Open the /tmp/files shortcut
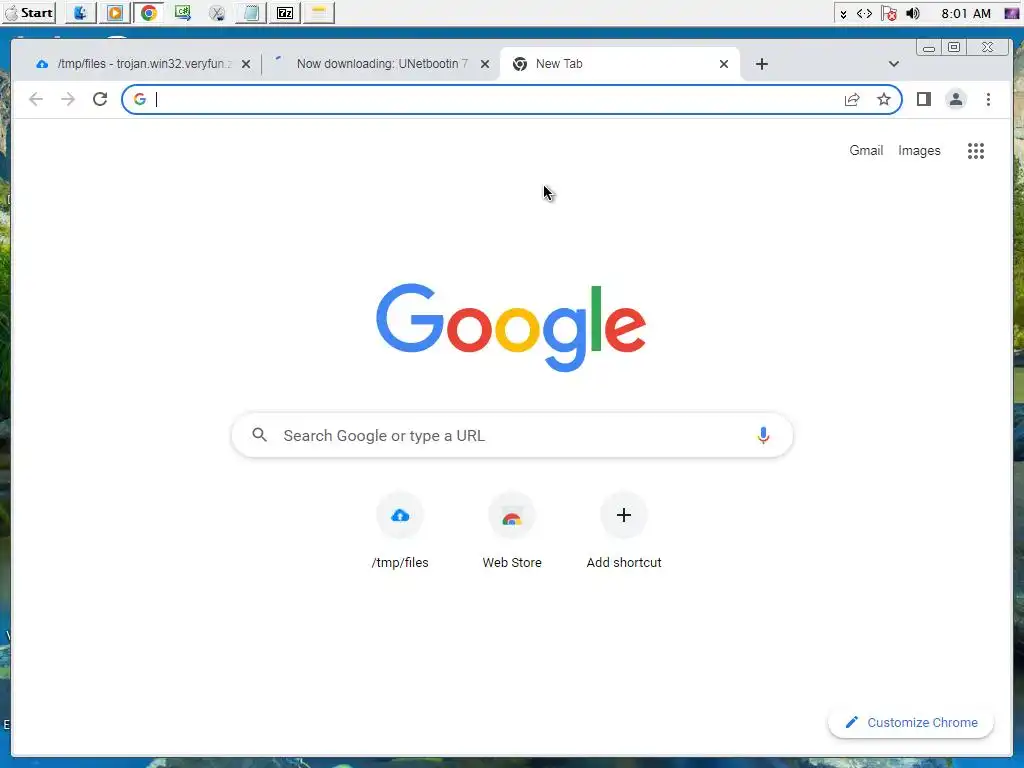 (400, 532)
